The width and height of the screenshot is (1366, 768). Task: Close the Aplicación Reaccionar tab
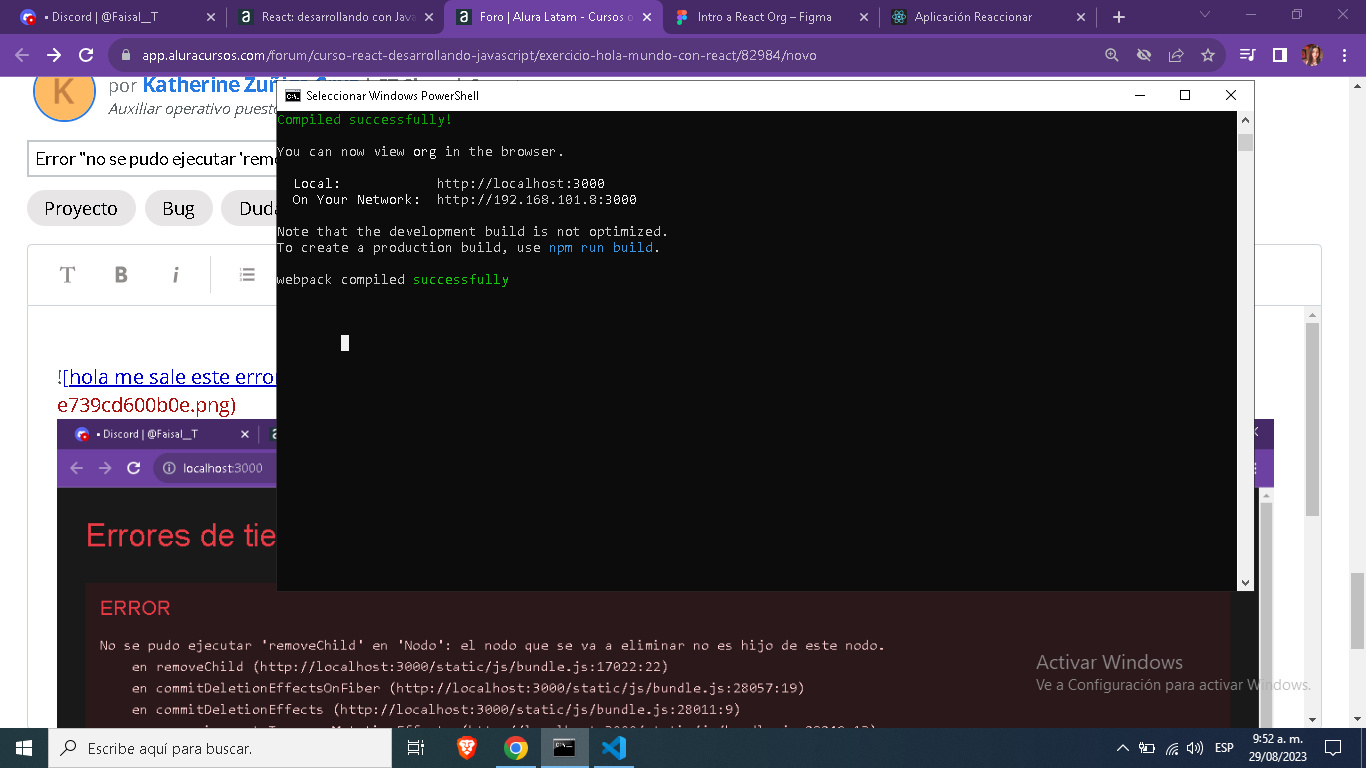[x=1080, y=17]
